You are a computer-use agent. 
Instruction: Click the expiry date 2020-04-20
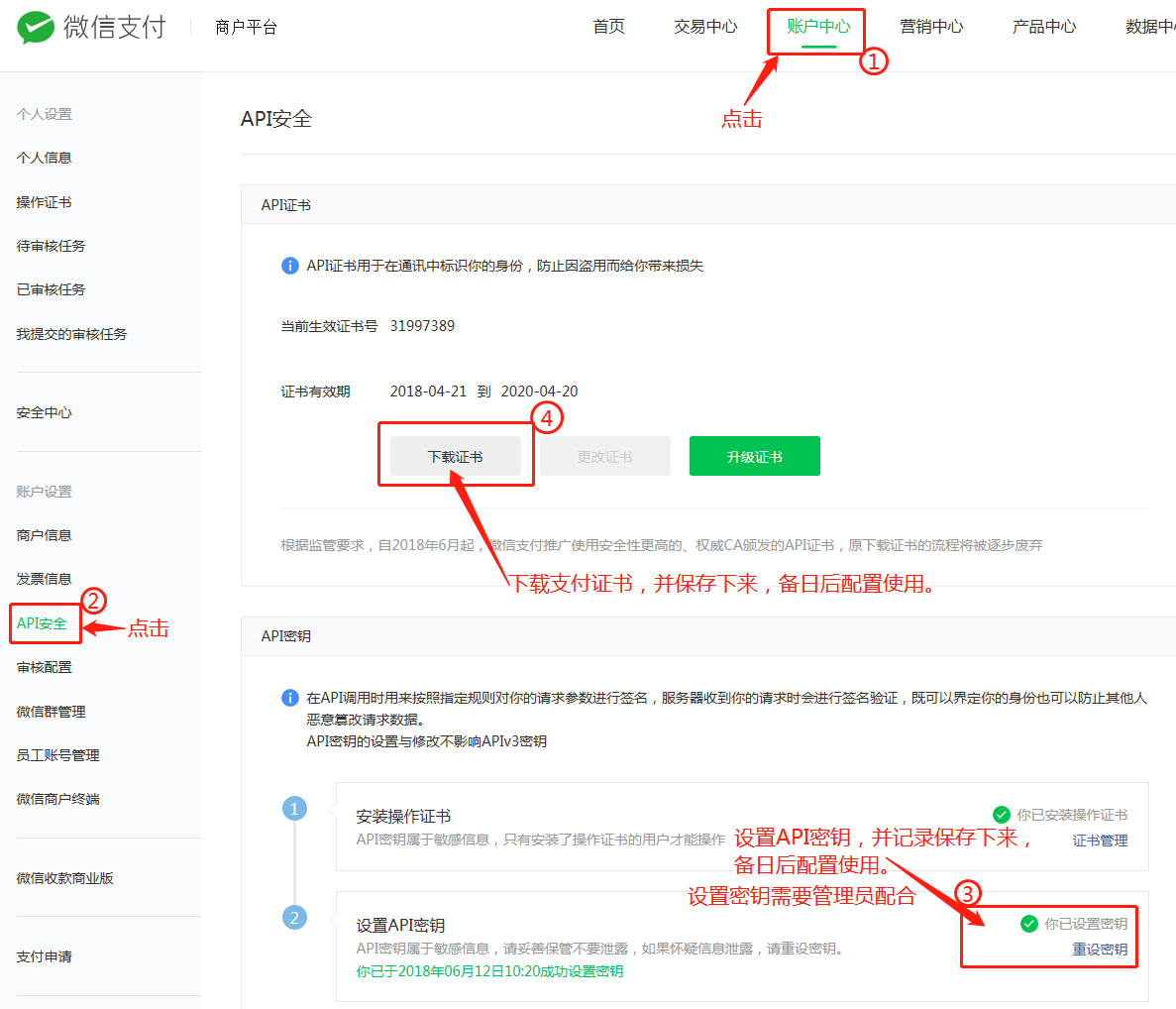[x=539, y=391]
